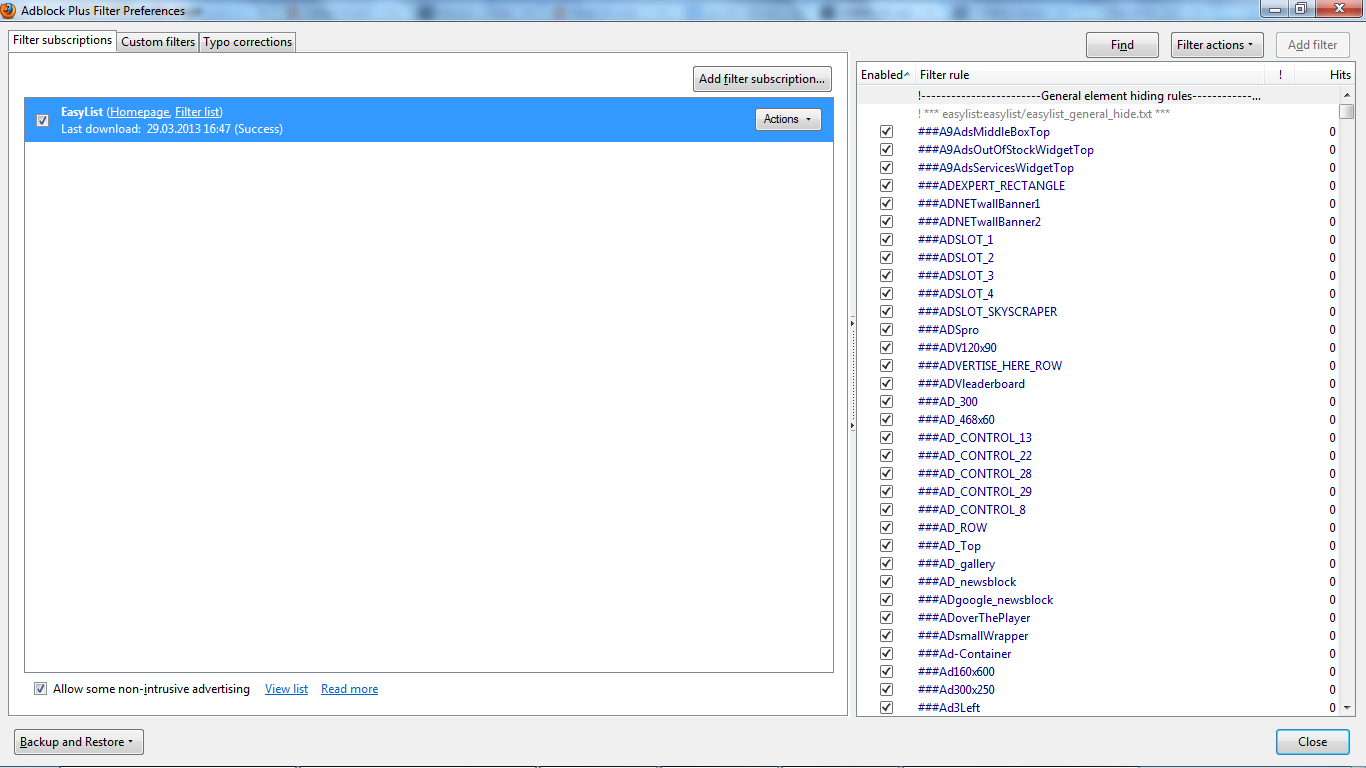The width and height of the screenshot is (1366, 768).
Task: Open the Custom filters tab
Action: click(158, 42)
